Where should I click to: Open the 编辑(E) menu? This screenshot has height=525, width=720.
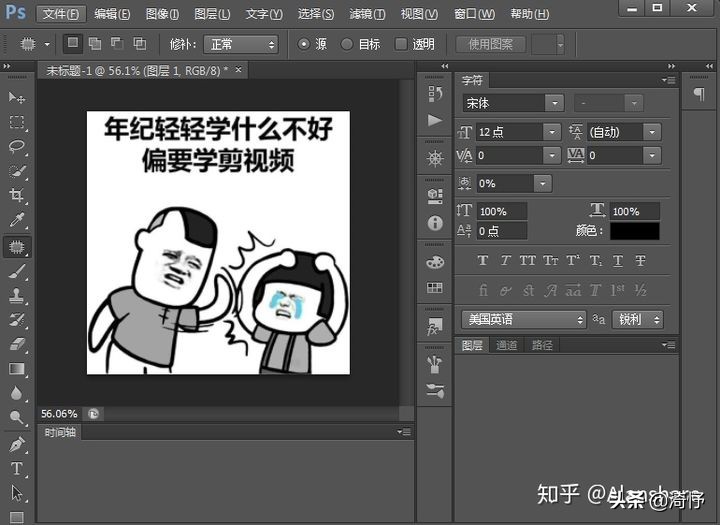point(112,14)
